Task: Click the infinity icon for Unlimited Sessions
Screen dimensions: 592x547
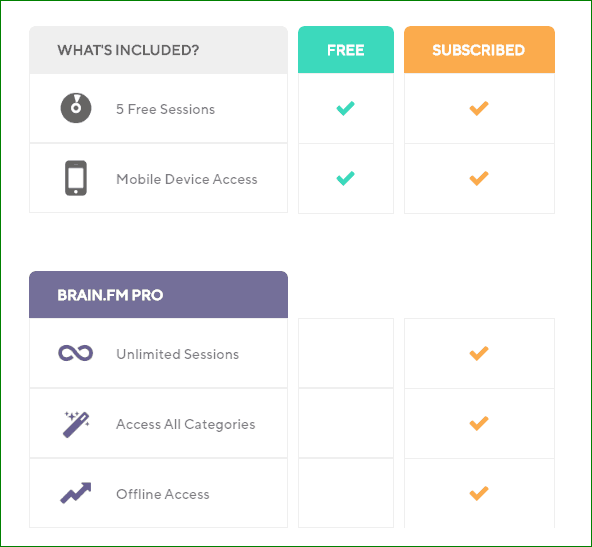Action: [76, 353]
